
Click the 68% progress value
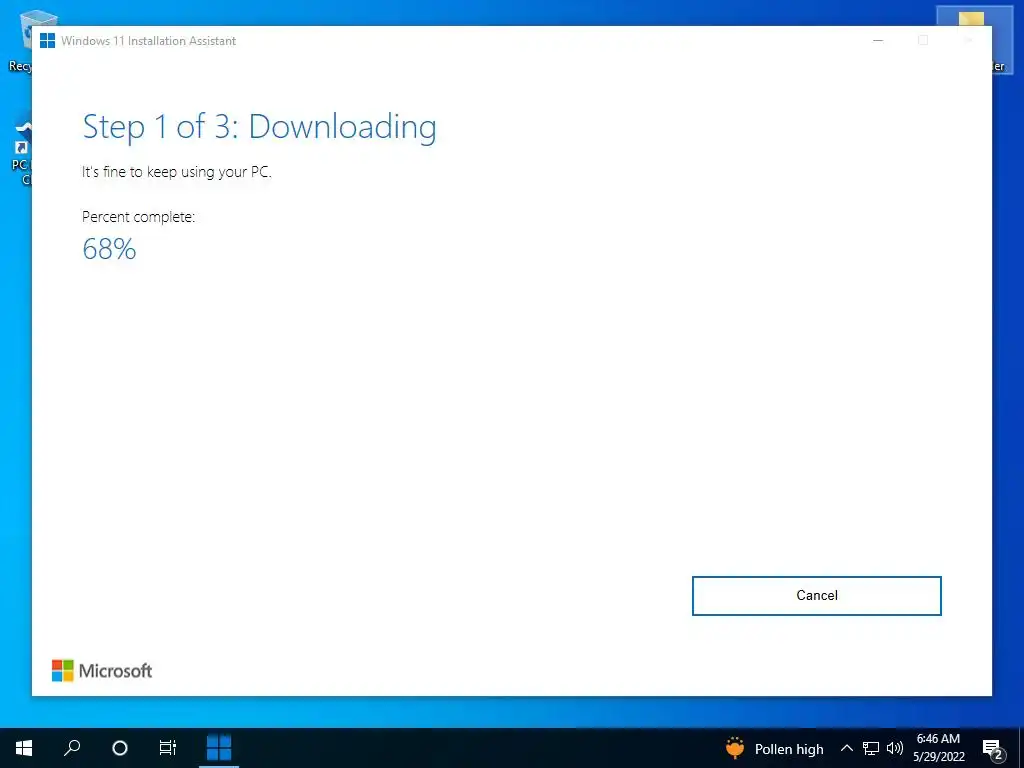(x=109, y=249)
